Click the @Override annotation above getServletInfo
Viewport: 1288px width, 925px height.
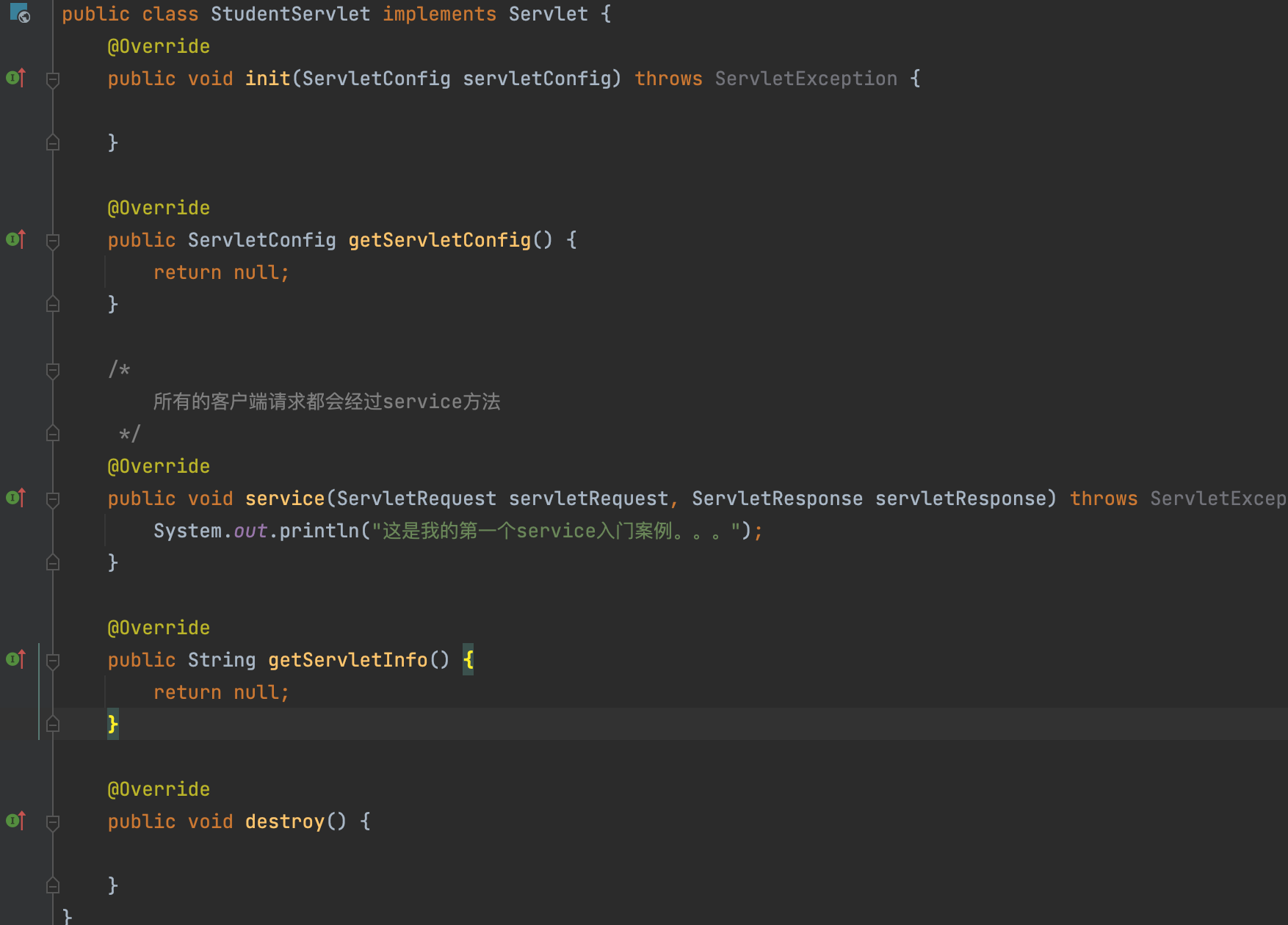click(159, 628)
